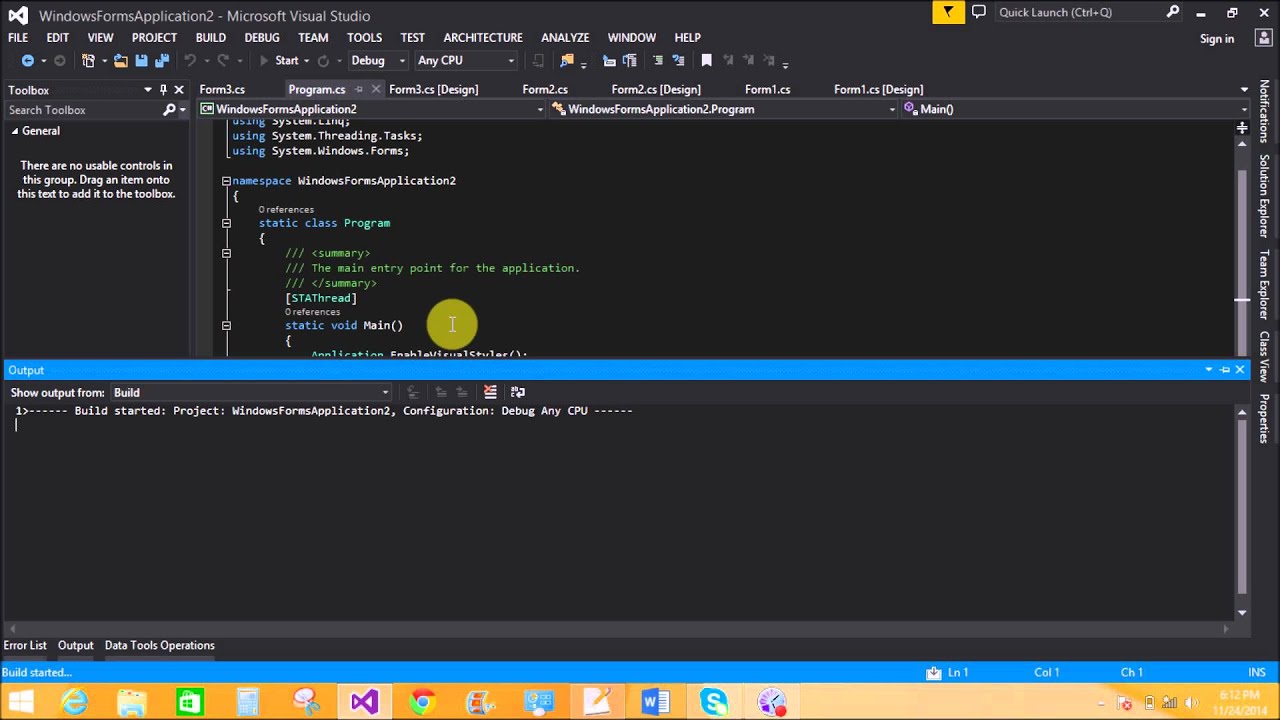The height and width of the screenshot is (720, 1280).
Task: Click the Find in Files toolbar icon
Action: (x=567, y=61)
